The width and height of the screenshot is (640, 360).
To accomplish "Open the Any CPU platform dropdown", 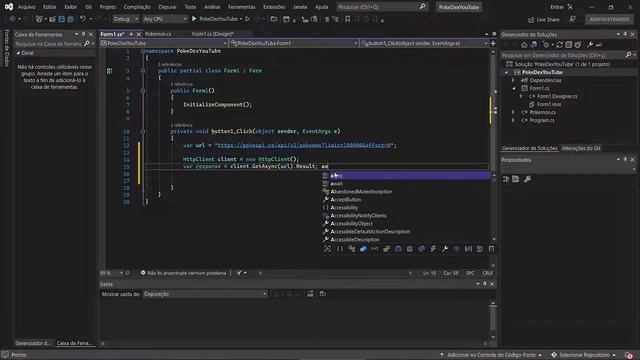I will click(x=165, y=19).
